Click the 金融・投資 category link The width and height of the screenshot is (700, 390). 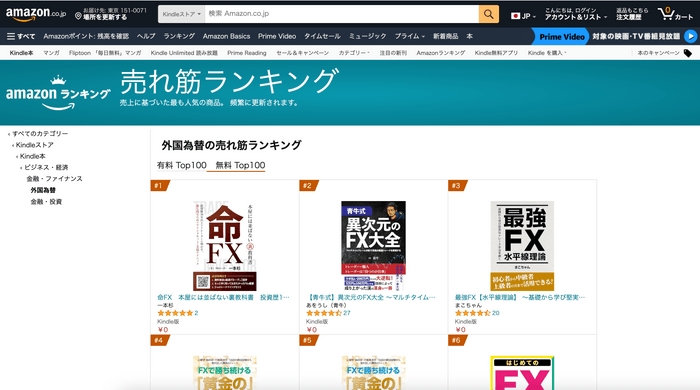[x=46, y=202]
